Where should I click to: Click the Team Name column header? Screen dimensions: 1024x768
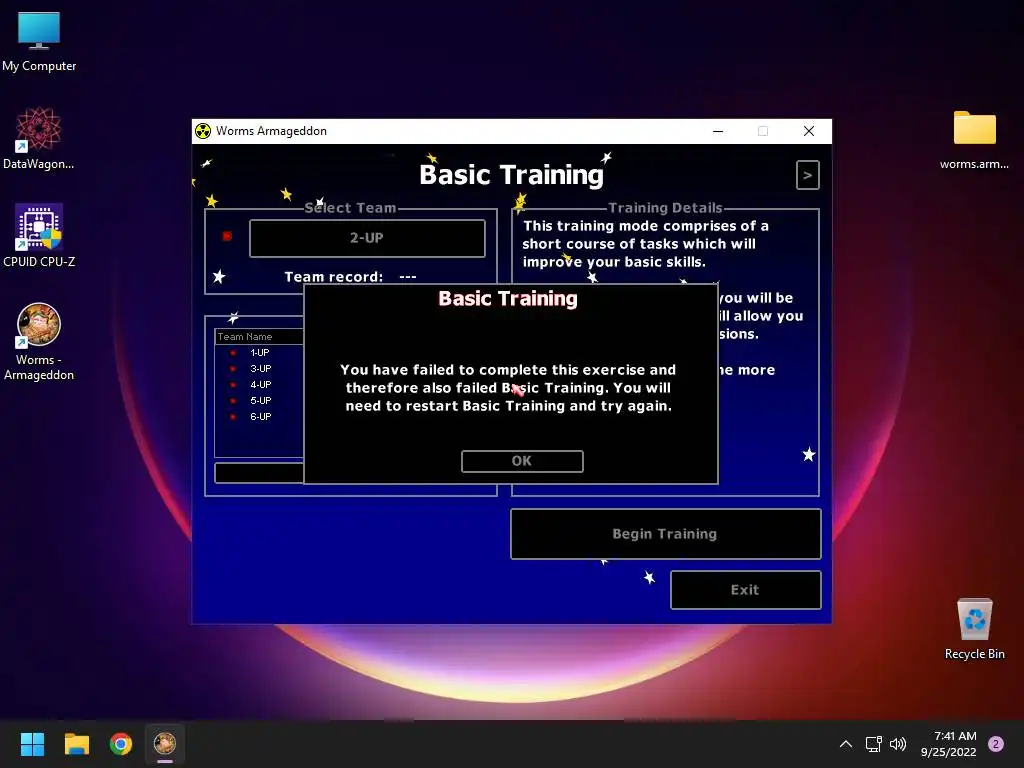click(259, 336)
